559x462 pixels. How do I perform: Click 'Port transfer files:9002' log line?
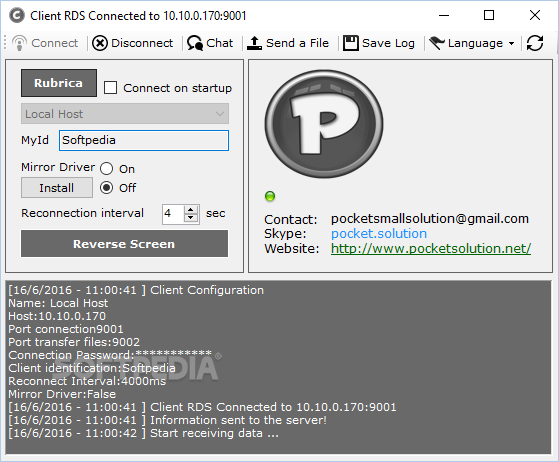(x=74, y=342)
